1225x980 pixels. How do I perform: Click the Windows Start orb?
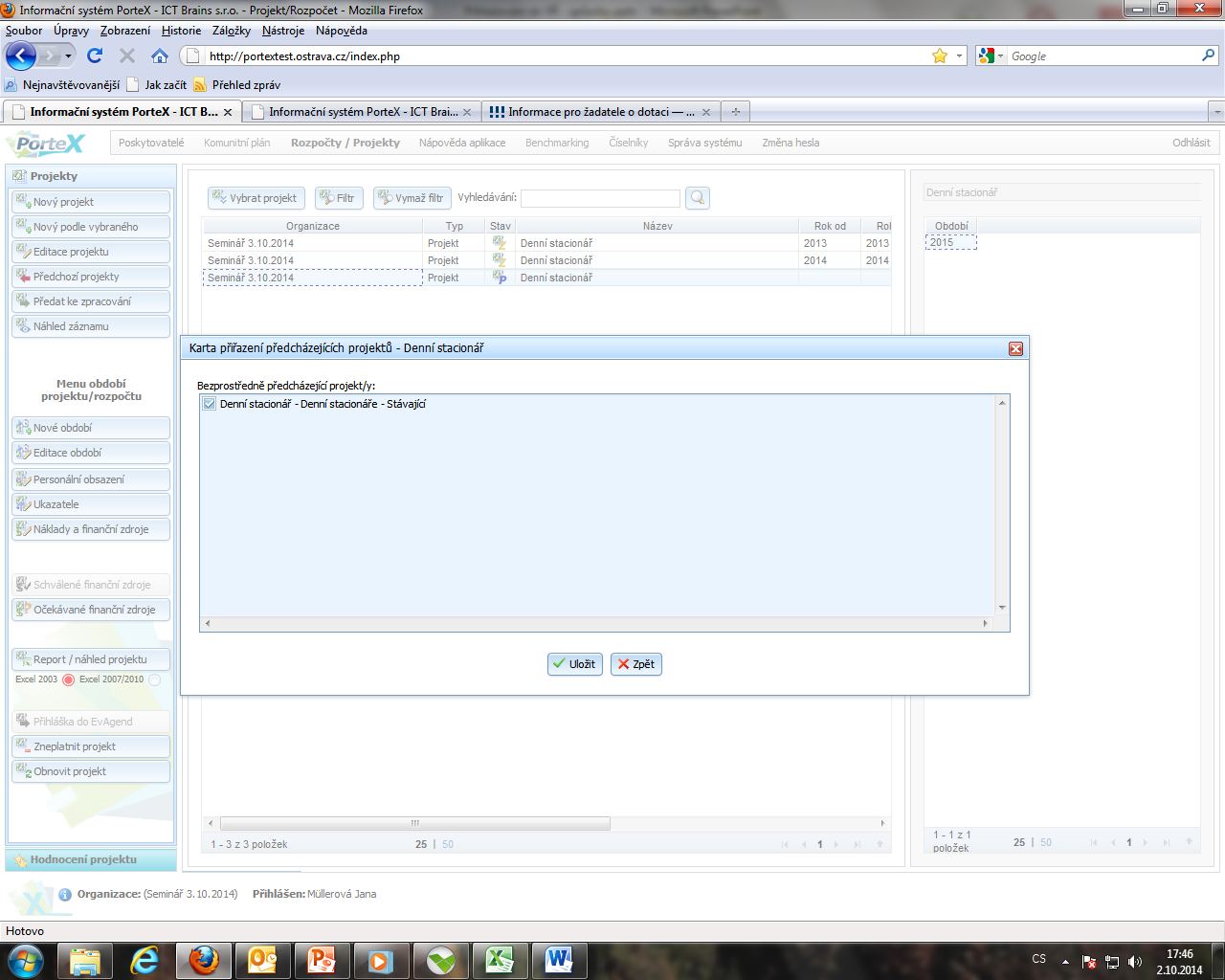[26, 960]
